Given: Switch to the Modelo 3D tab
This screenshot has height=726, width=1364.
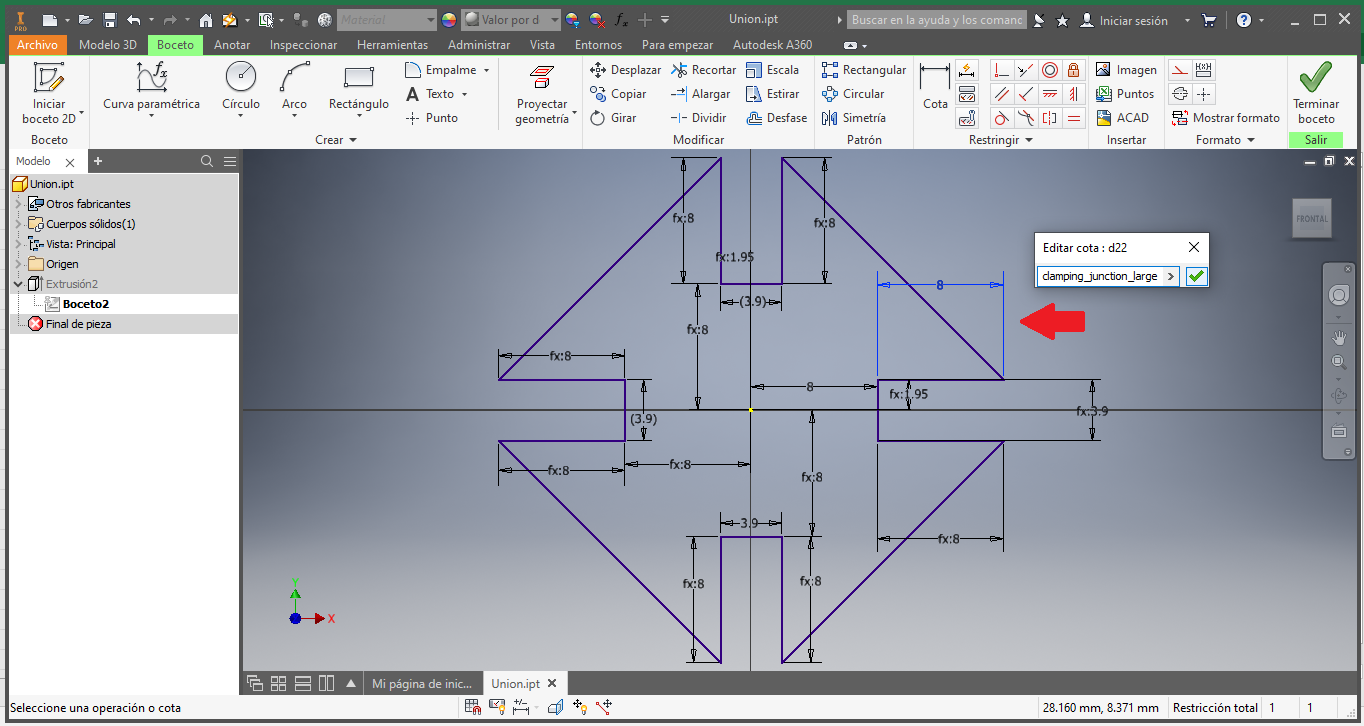Looking at the screenshot, I should [x=108, y=44].
